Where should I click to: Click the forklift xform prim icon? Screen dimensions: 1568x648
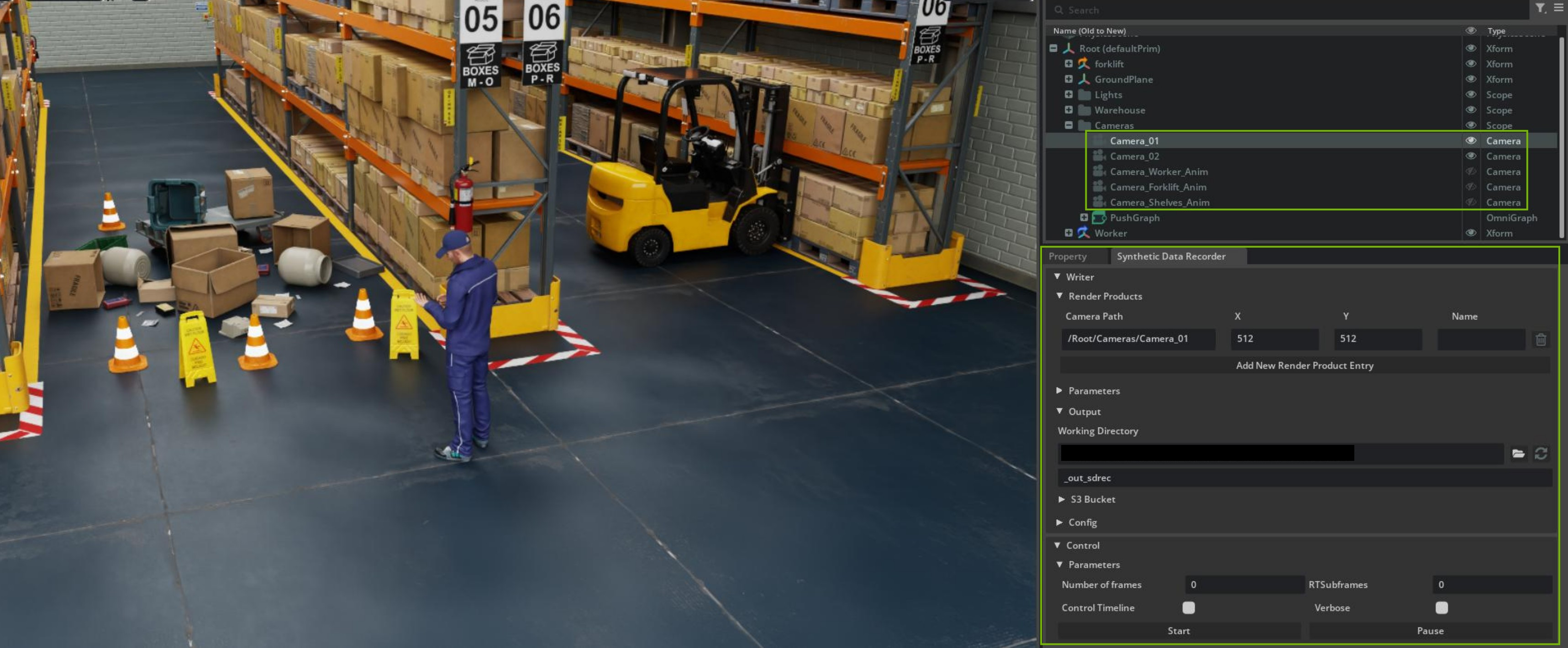1084,64
